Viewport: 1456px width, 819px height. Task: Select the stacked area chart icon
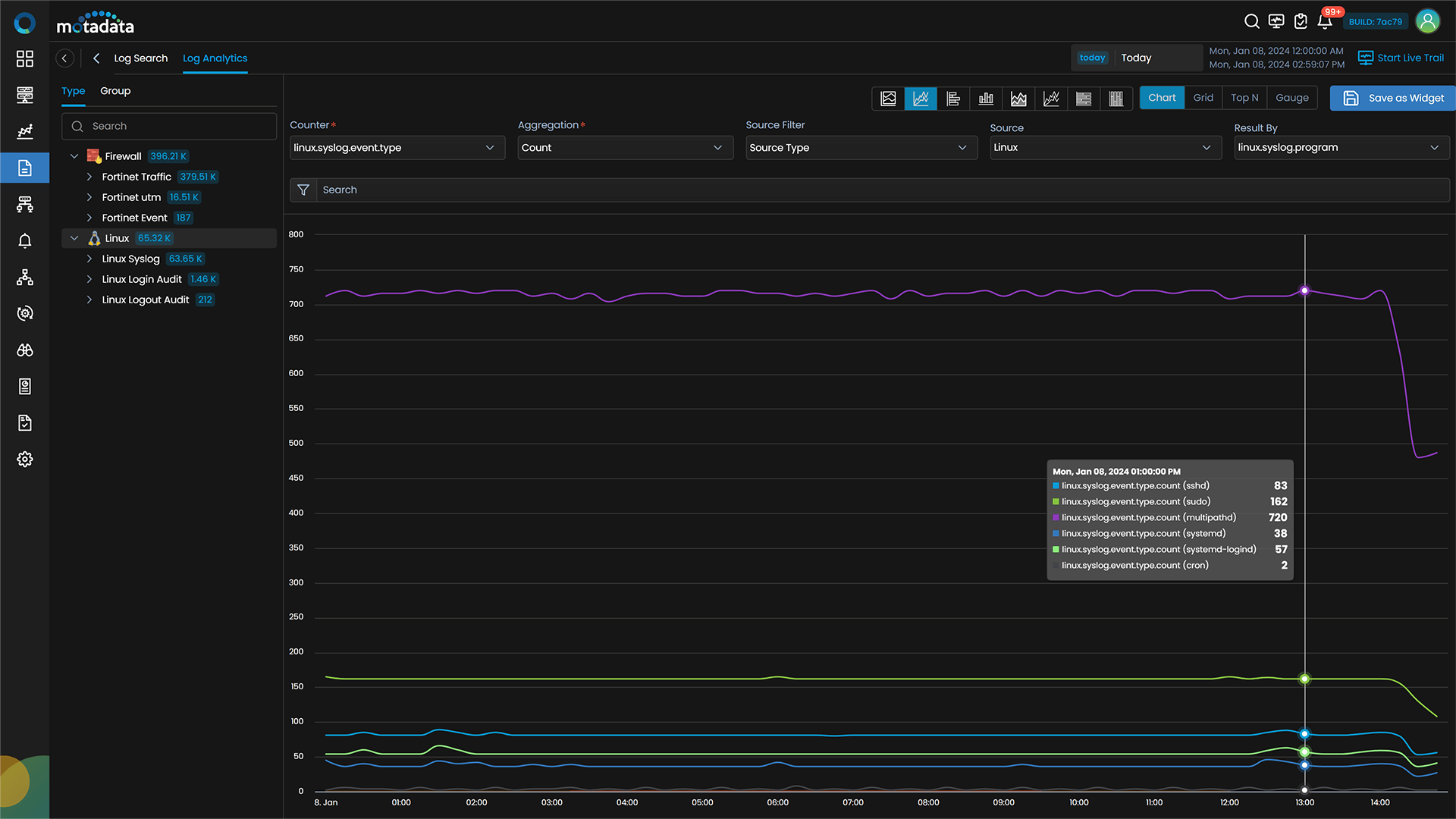point(1018,99)
